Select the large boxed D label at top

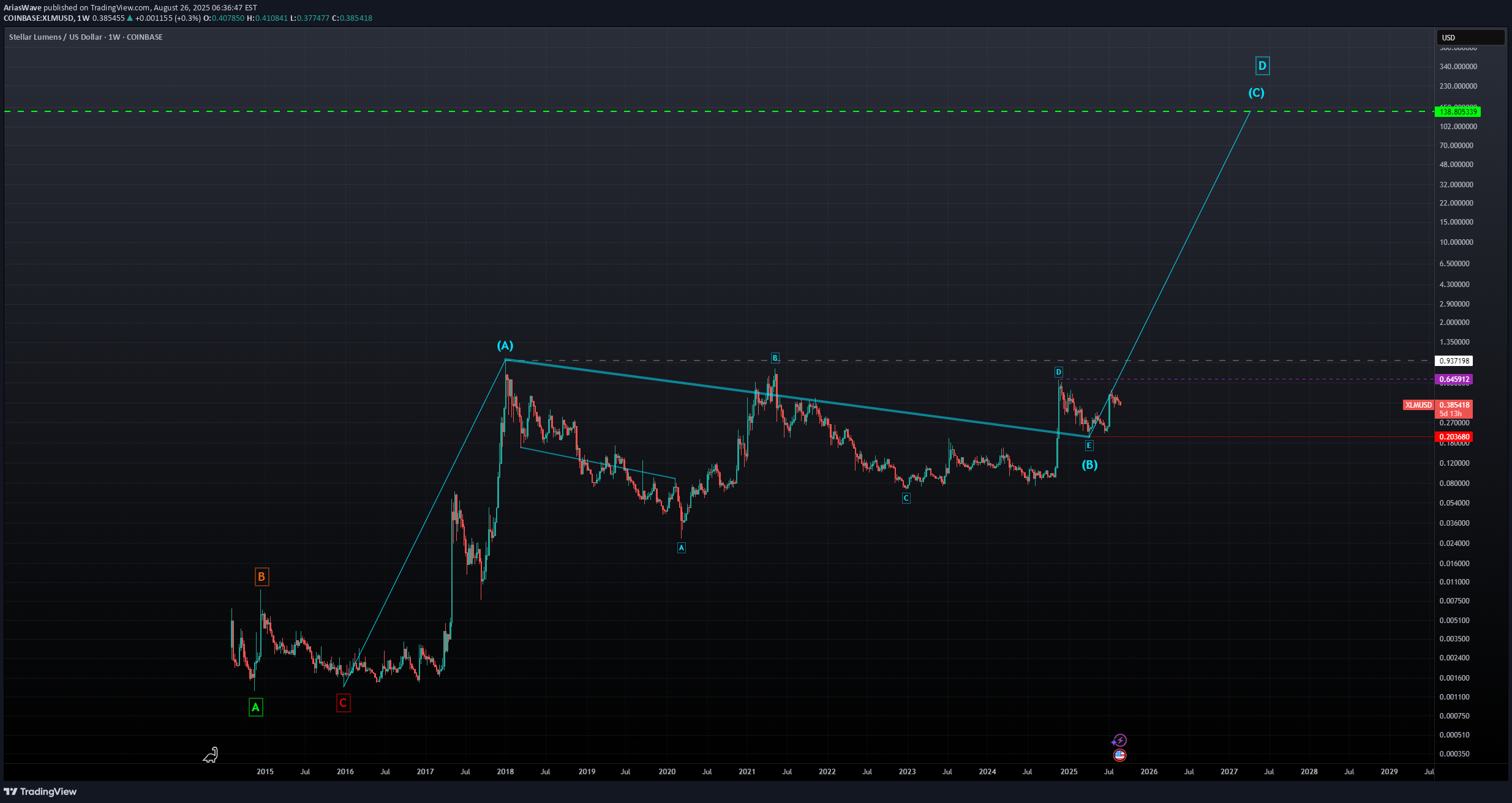coord(1262,65)
